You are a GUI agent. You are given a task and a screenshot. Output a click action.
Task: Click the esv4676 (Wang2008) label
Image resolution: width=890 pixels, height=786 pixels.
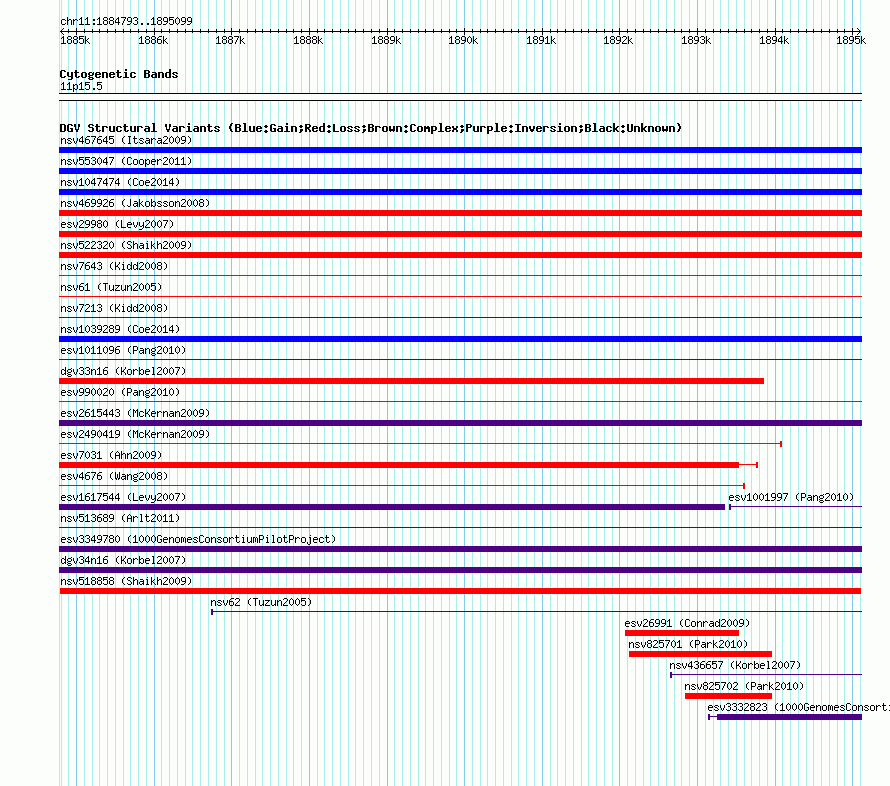[114, 476]
